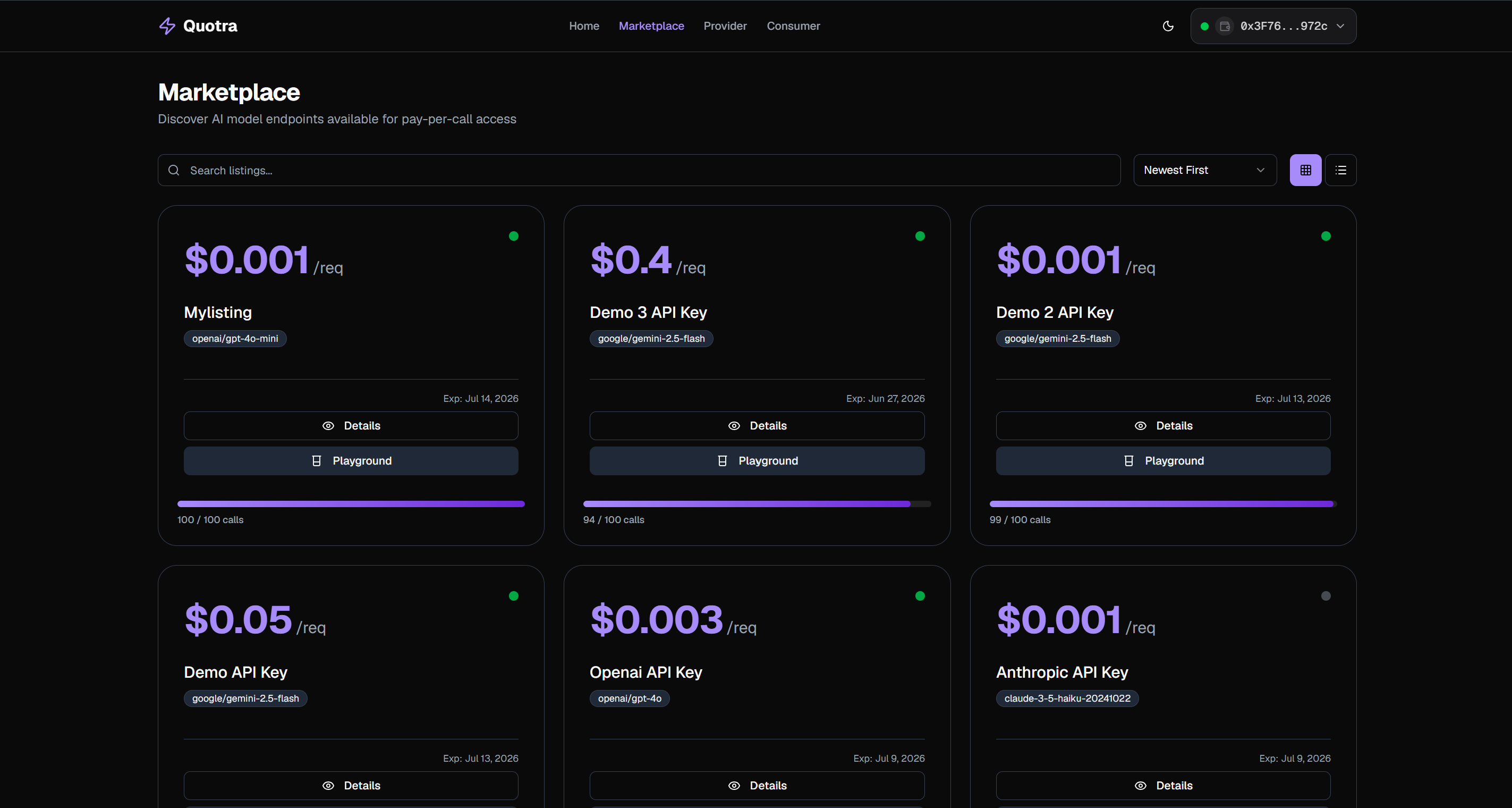
Task: View Details for Demo 3 API Key
Action: click(757, 426)
